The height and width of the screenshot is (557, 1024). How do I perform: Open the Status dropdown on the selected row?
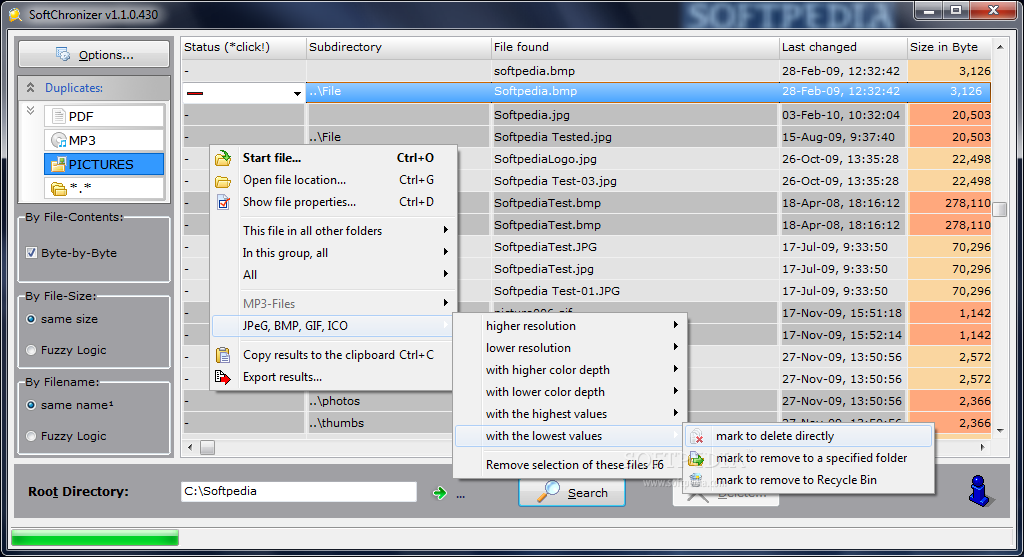[x=297, y=93]
